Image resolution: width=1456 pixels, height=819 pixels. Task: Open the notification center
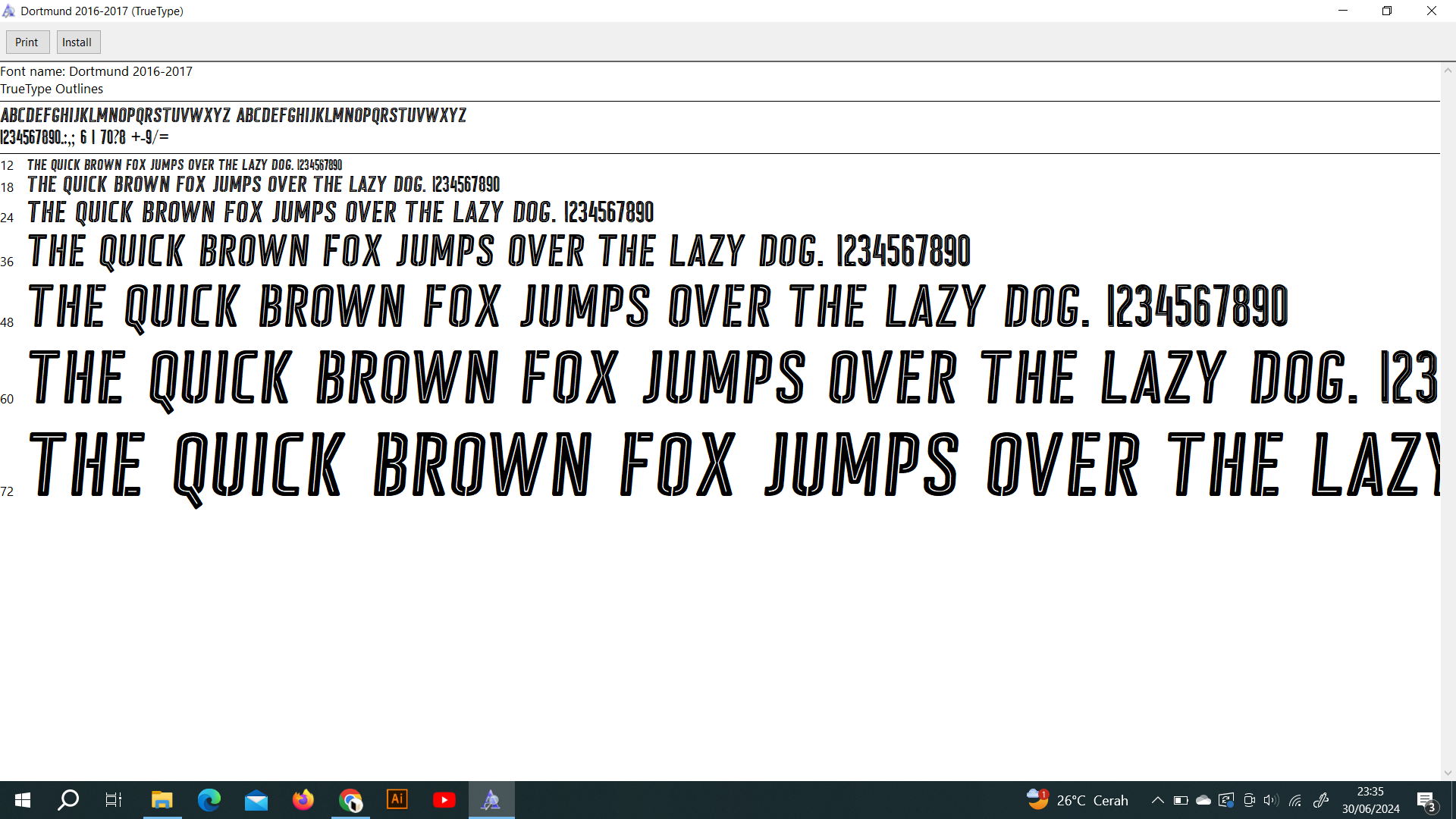pos(1426,800)
